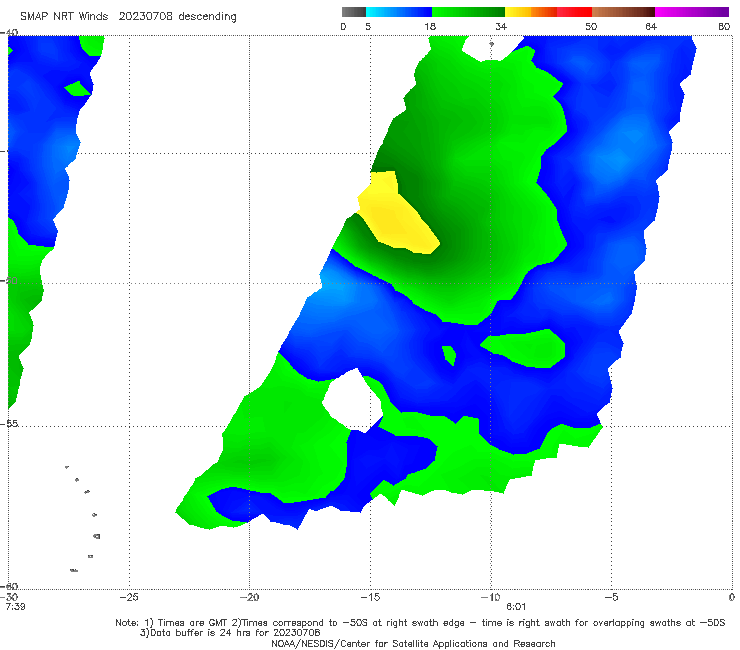The width and height of the screenshot is (740, 650).
Task: Pick the yellow segment of the color bar
Action: [x=518, y=12]
